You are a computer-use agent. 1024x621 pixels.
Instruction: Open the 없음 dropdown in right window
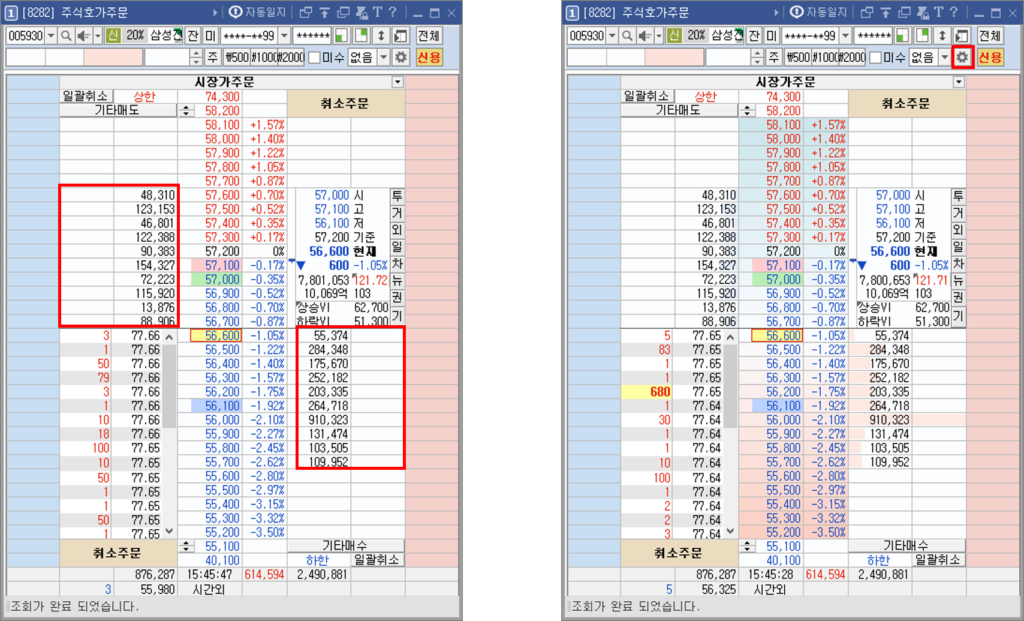pyautogui.click(x=944, y=57)
